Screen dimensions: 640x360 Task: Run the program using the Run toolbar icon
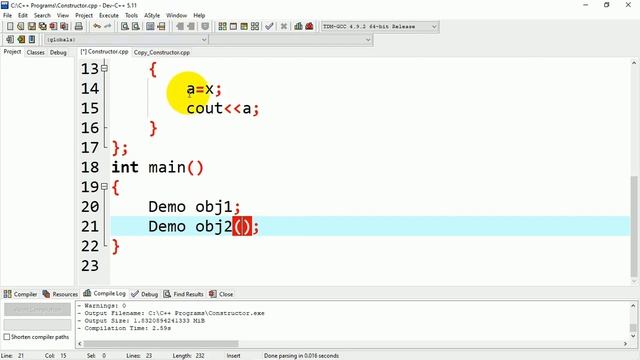[x=233, y=27]
